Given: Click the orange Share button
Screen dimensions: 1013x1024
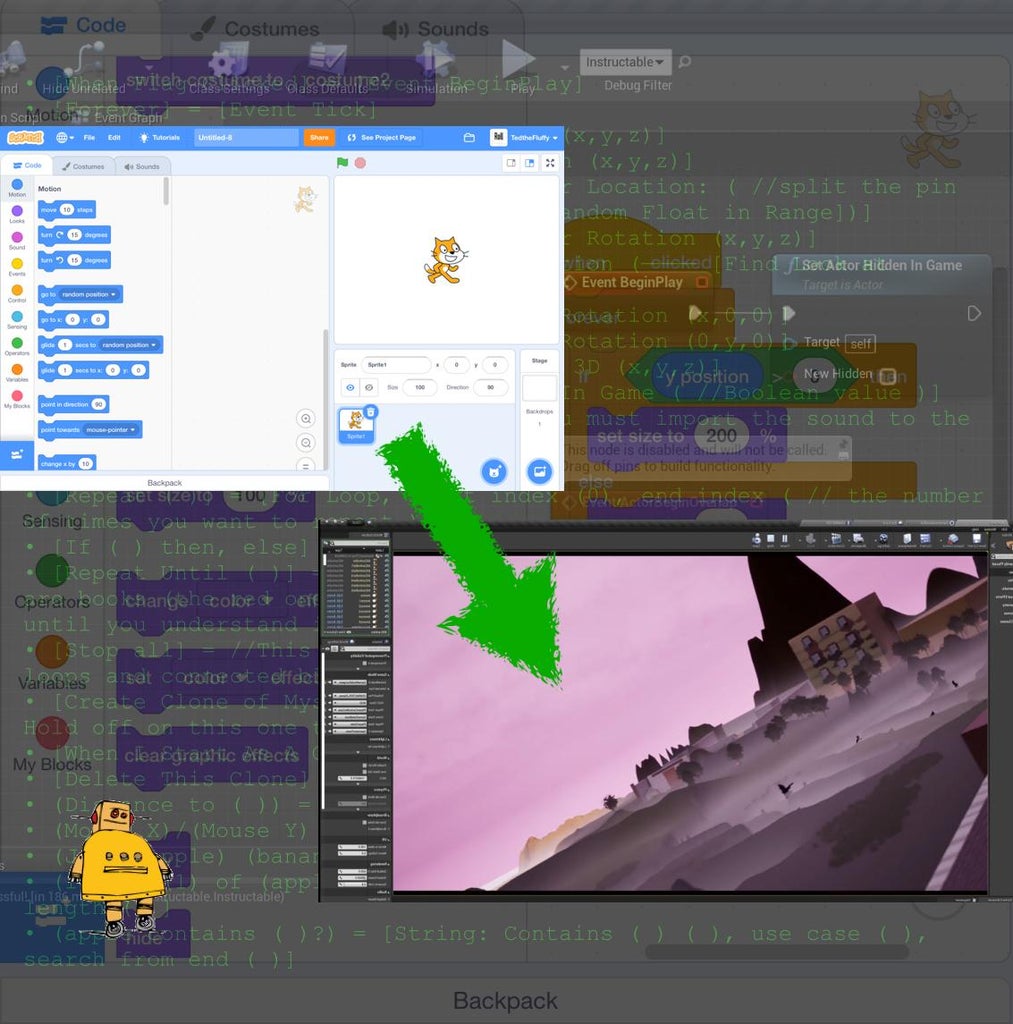Looking at the screenshot, I should [x=318, y=137].
